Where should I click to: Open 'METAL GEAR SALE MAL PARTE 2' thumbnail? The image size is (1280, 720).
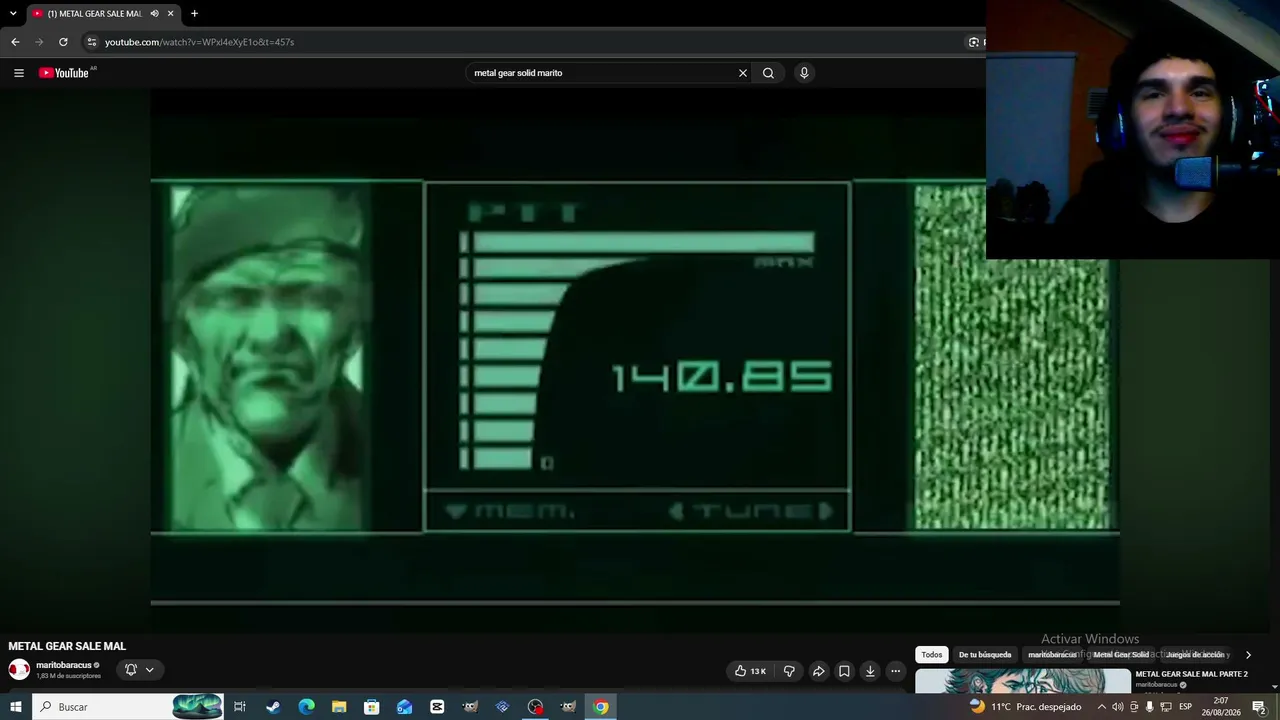coord(1022,682)
